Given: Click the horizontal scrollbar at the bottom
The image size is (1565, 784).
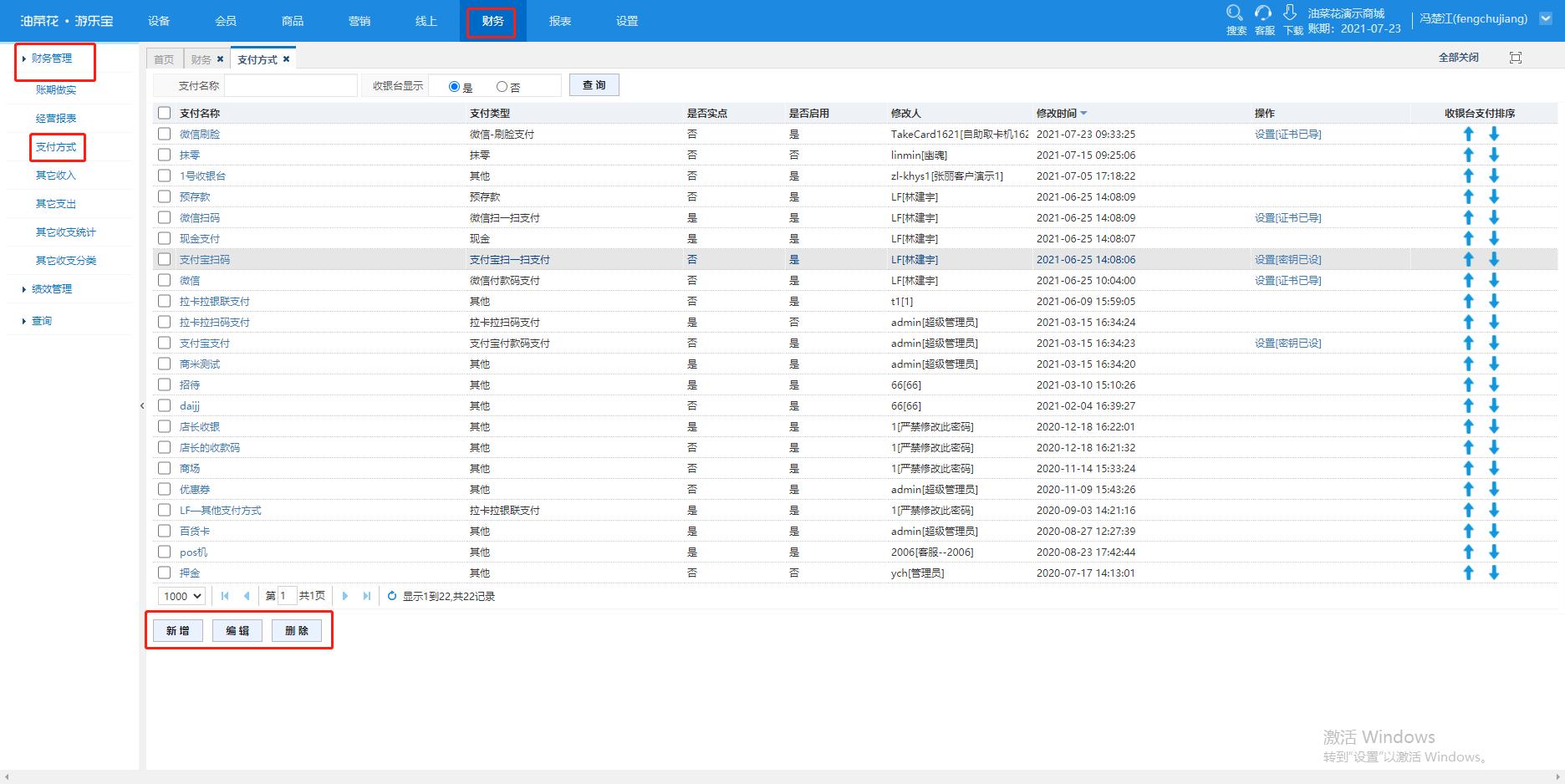Looking at the screenshot, I should (x=782, y=777).
